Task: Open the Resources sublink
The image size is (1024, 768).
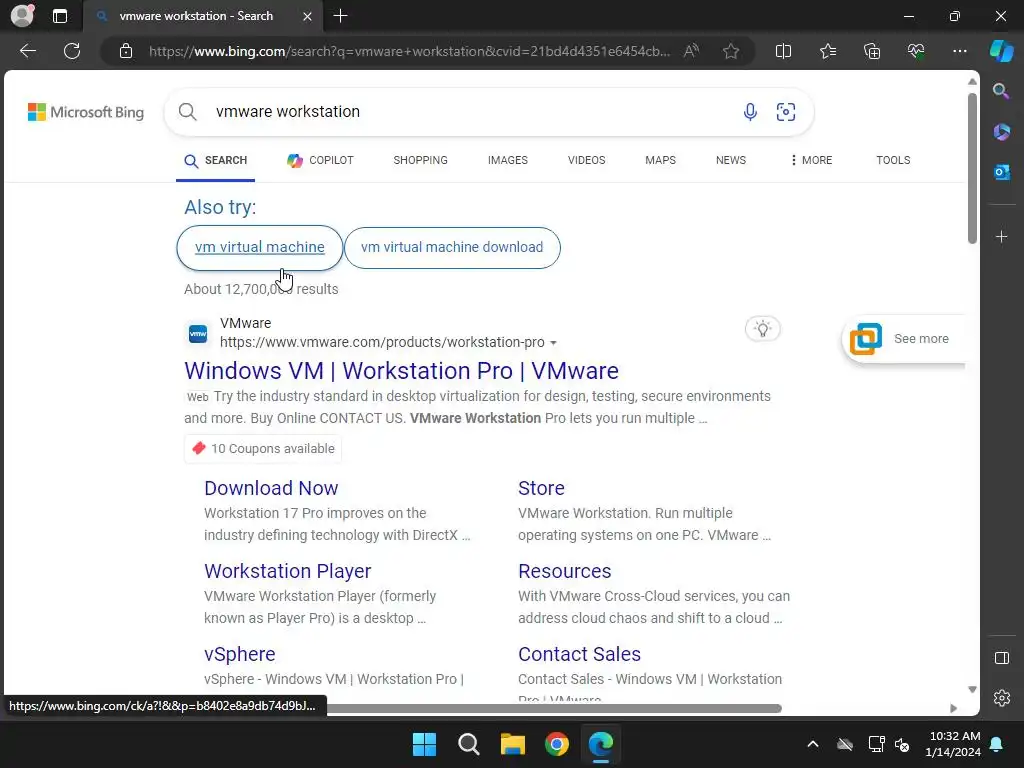Action: (564, 571)
